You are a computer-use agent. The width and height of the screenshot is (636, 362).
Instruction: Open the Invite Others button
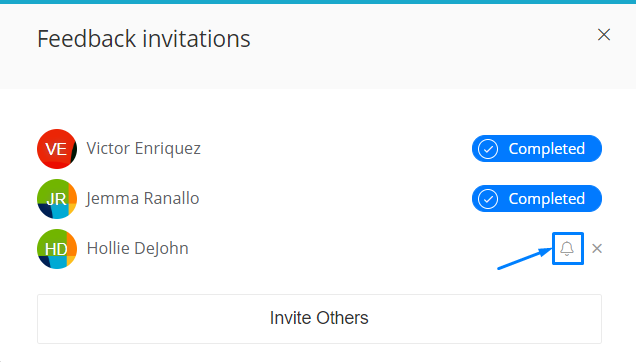tap(319, 319)
